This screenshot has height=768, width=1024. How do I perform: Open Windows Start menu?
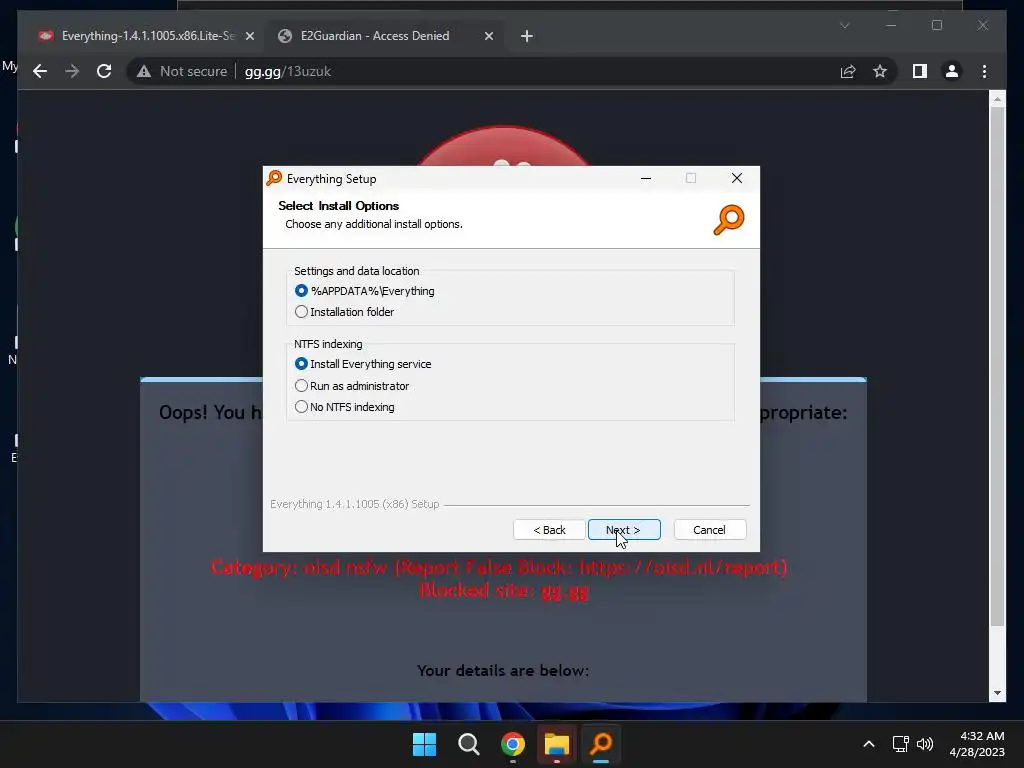point(424,744)
